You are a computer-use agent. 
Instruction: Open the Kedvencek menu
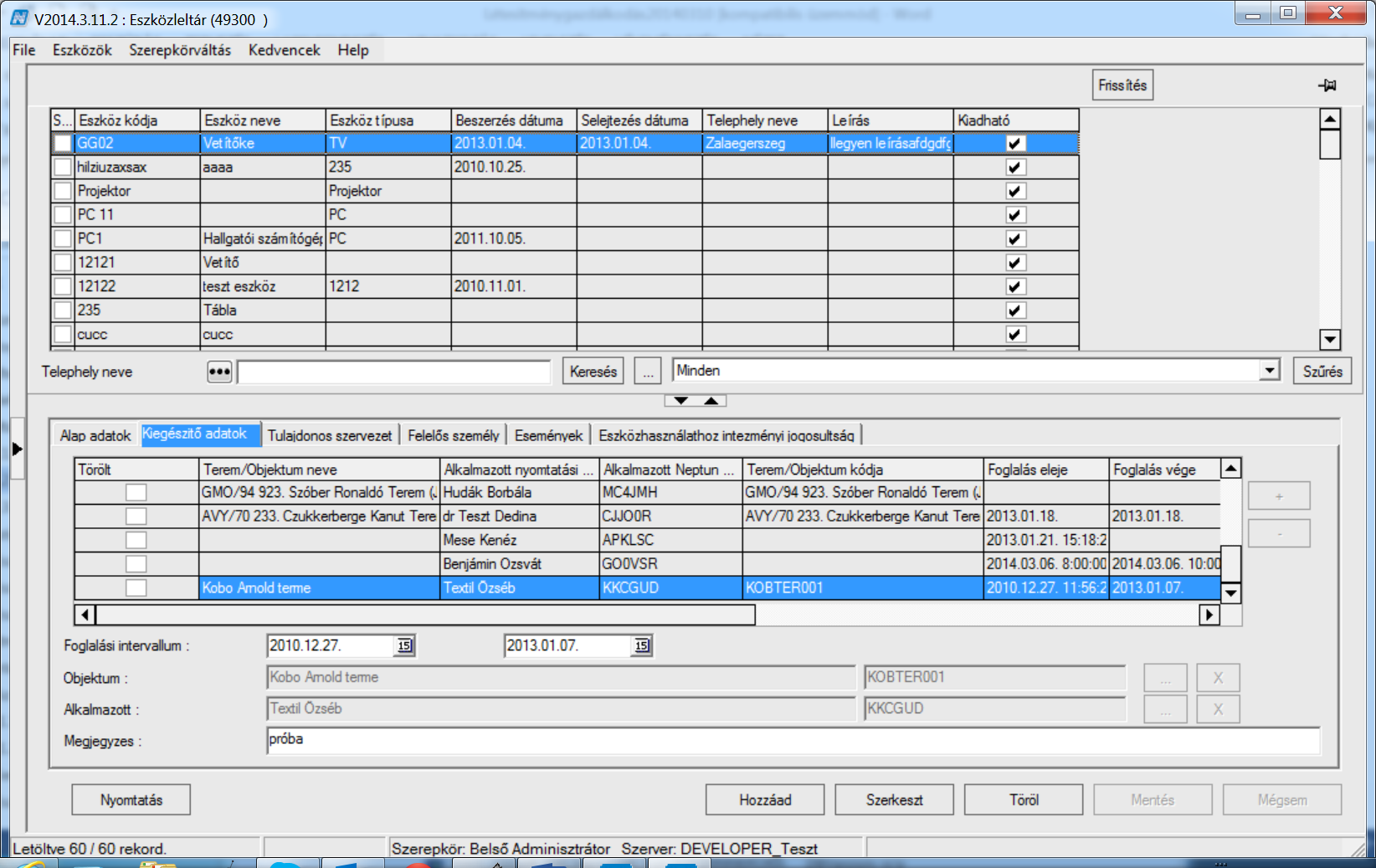coord(285,50)
